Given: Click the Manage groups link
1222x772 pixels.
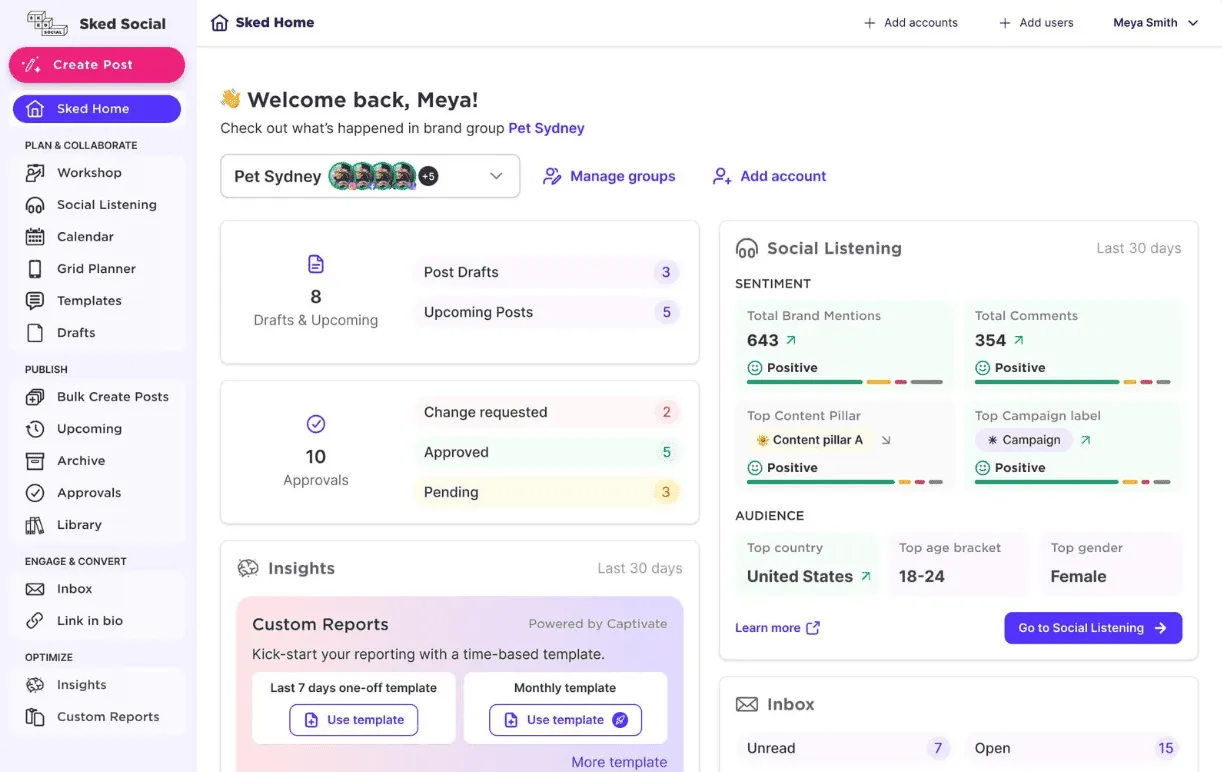Looking at the screenshot, I should 609,176.
